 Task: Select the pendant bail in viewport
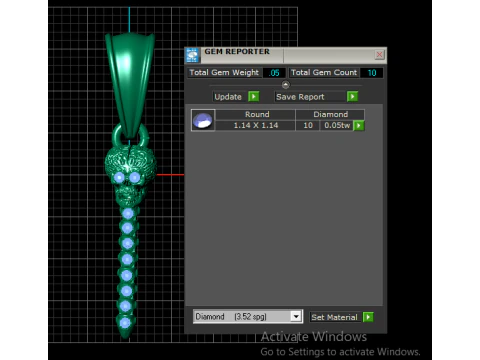click(x=130, y=83)
